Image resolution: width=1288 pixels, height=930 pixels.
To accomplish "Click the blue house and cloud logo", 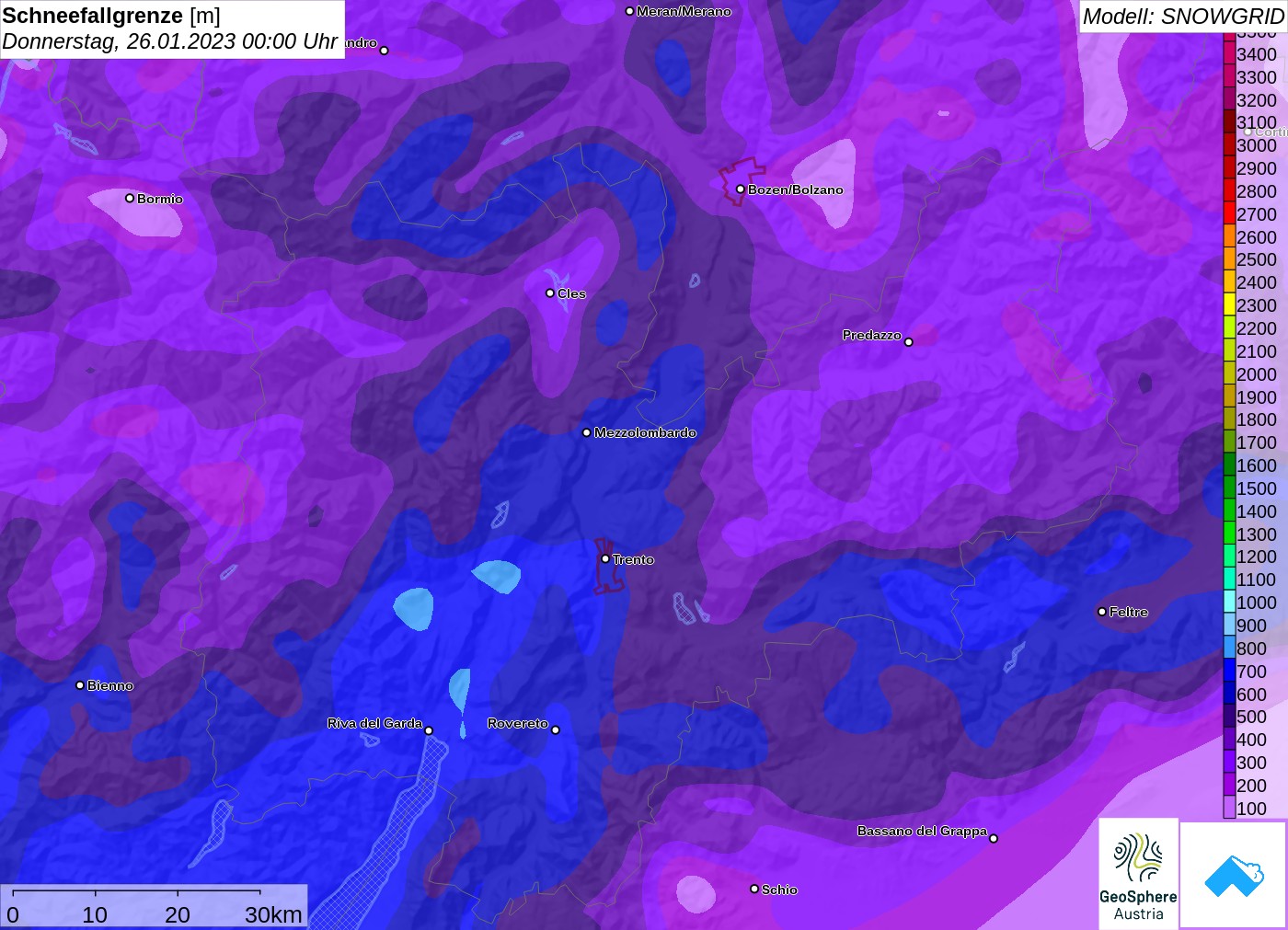I will click(1234, 875).
